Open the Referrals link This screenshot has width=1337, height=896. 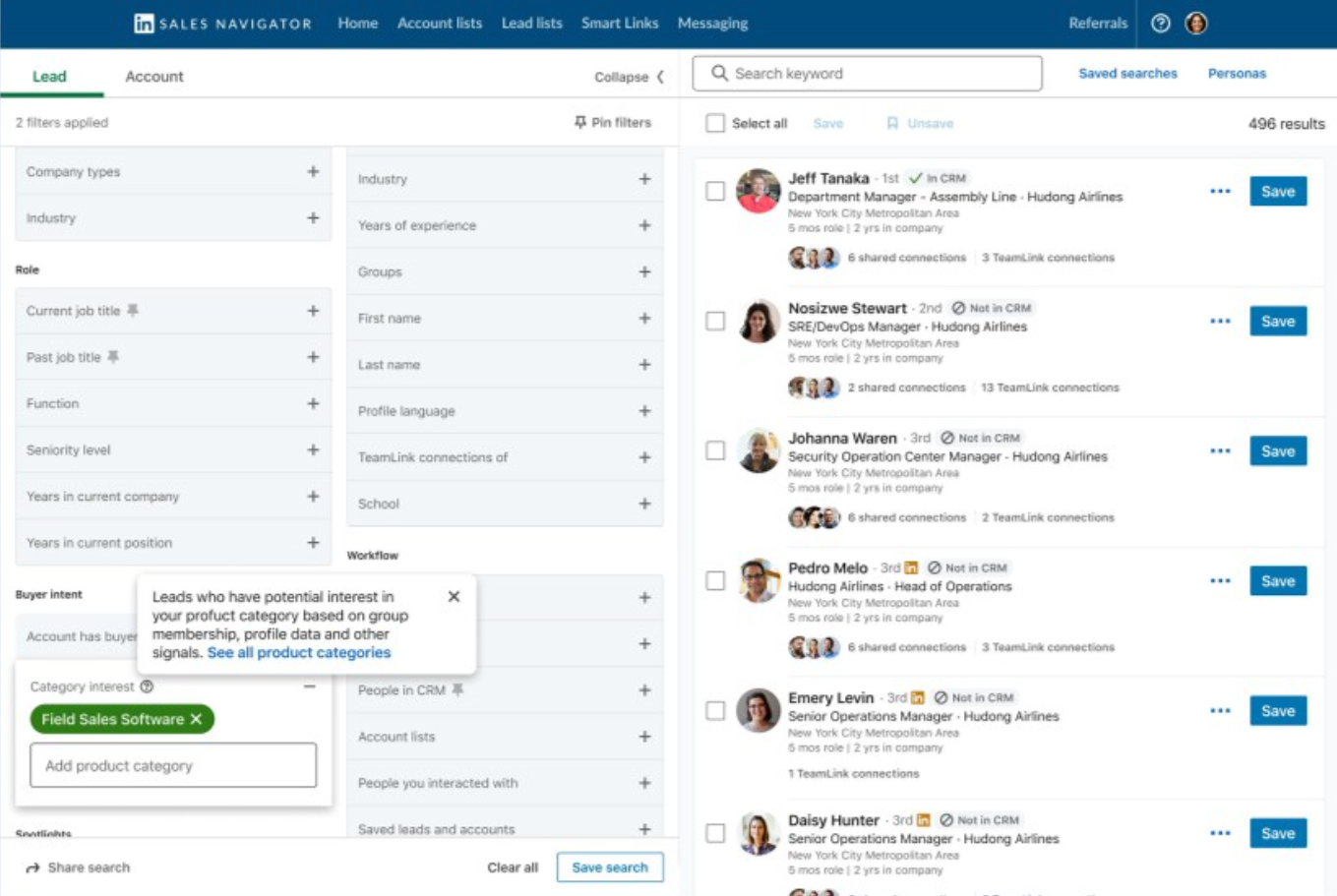click(1098, 24)
